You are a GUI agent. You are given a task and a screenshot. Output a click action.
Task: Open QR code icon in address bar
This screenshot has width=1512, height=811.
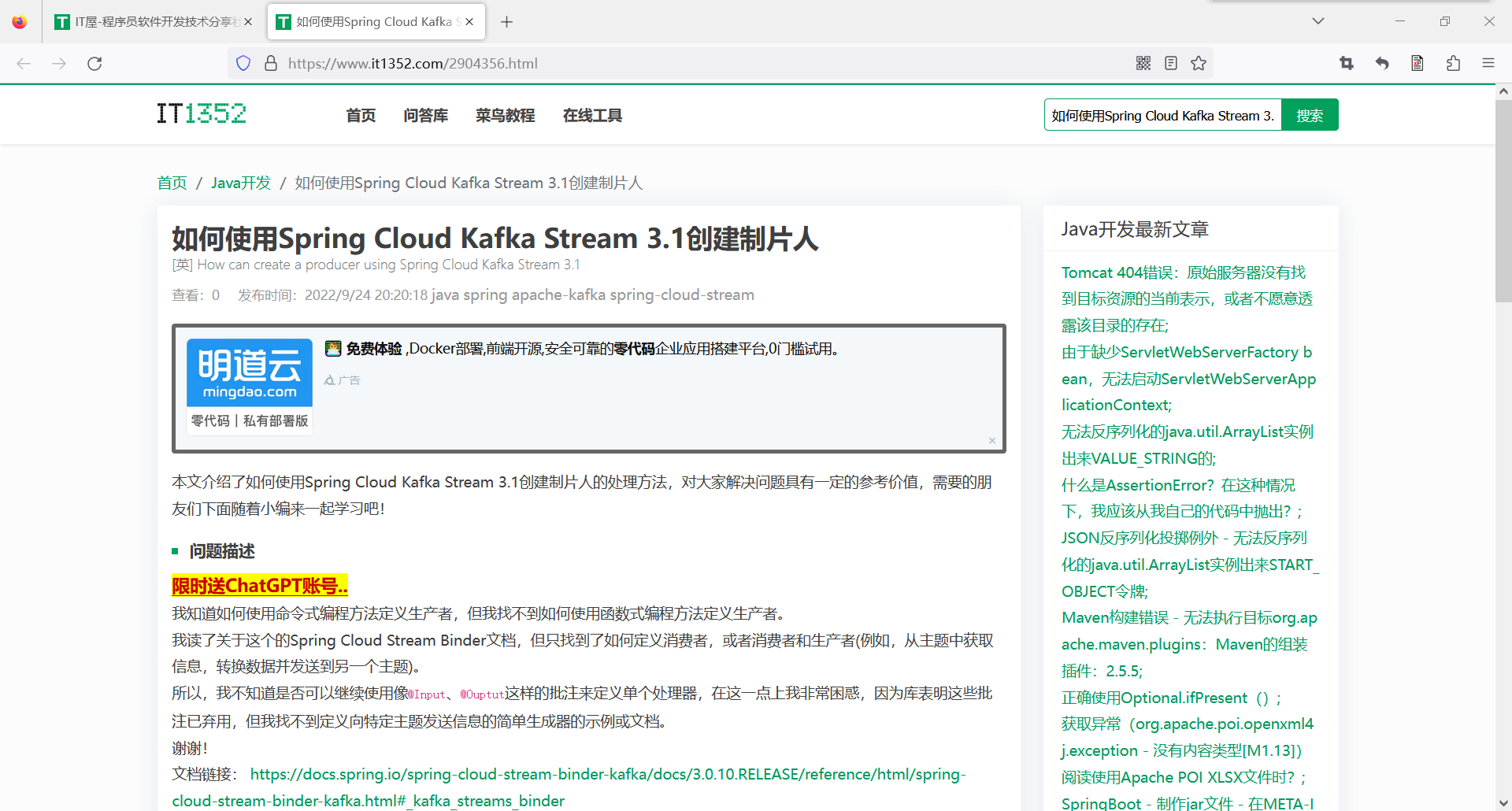coord(1143,64)
